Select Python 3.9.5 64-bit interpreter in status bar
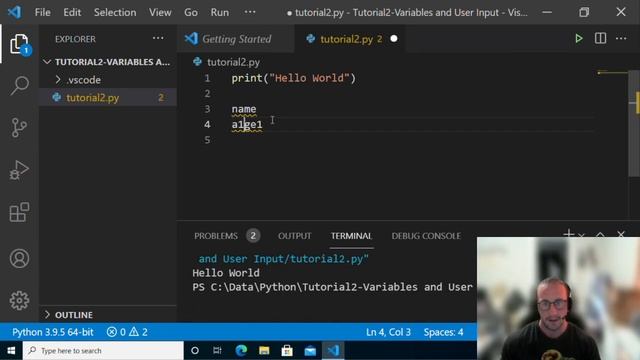Image resolution: width=640 pixels, height=360 pixels. click(53, 332)
